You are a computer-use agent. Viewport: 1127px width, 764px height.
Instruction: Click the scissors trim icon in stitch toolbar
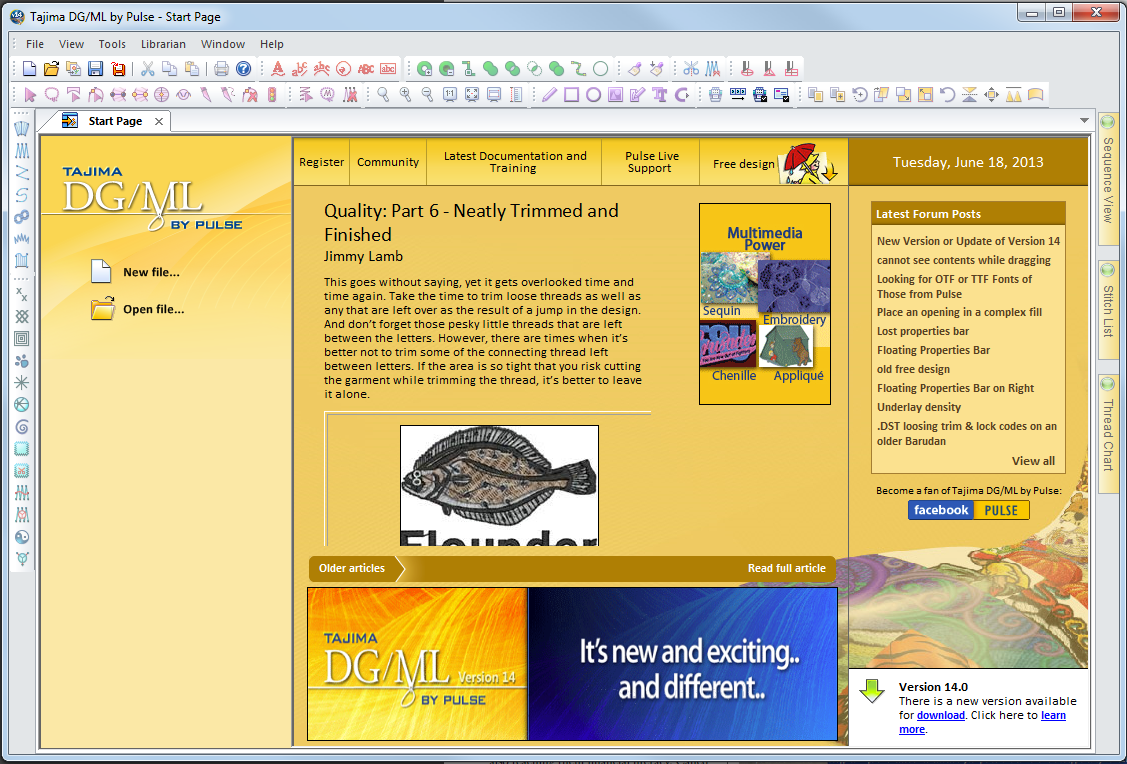691,69
